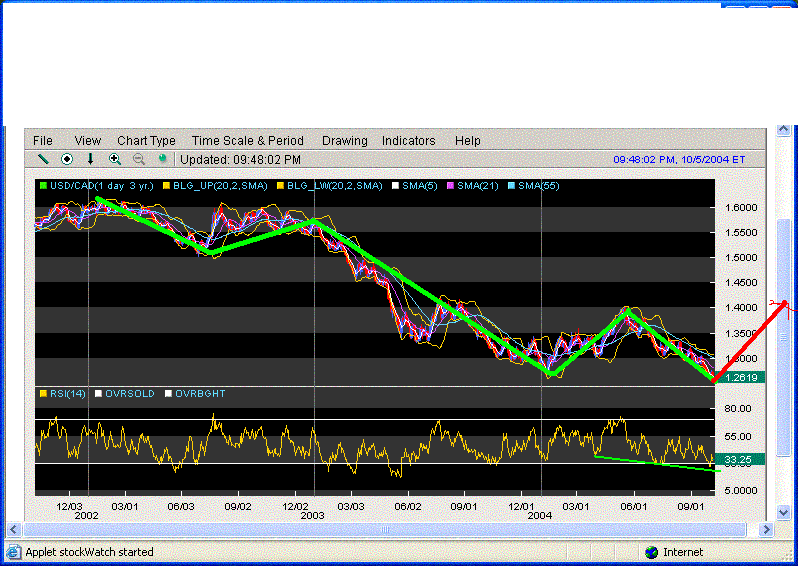Viewport: 798px width, 566px height.
Task: Open the View menu
Action: tap(88, 141)
